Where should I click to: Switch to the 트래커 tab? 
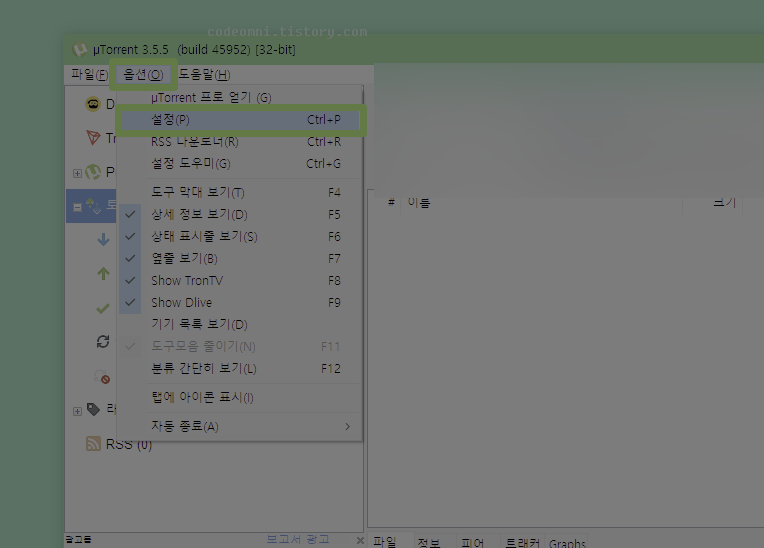(x=522, y=542)
